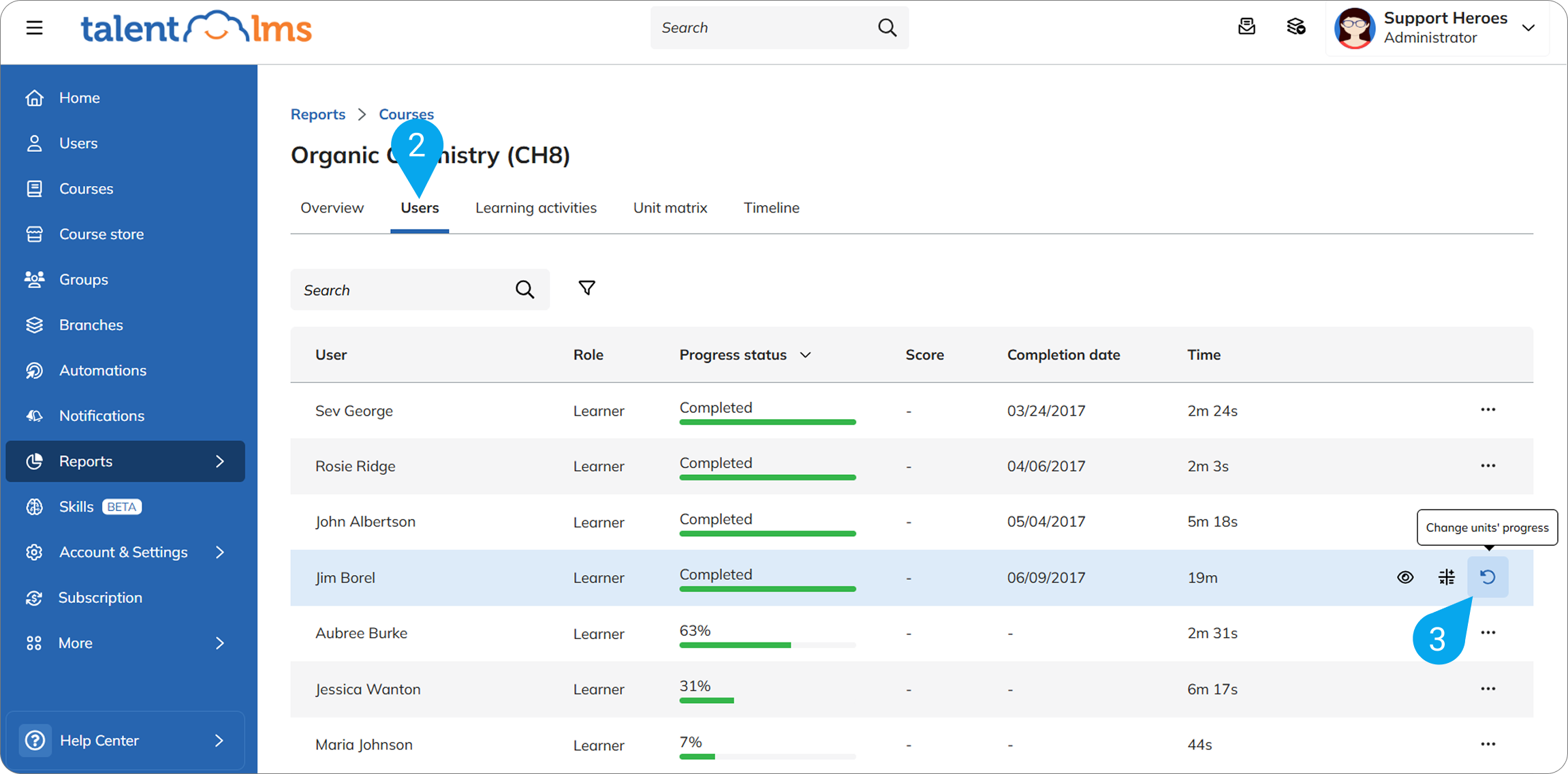
Task: Open Users in the sidebar
Action: pyautogui.click(x=78, y=143)
